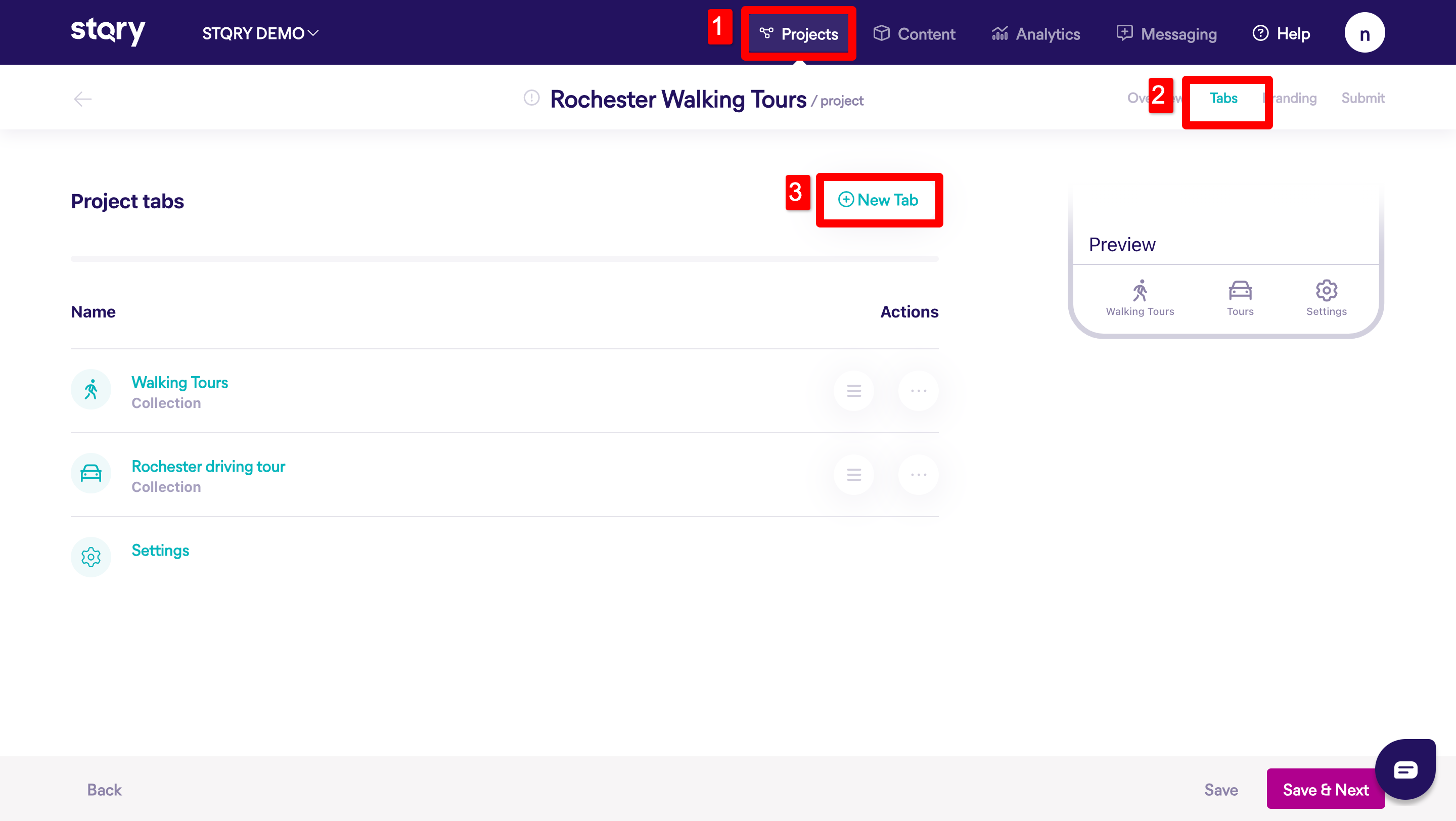Click the back arrow icon
This screenshot has width=1456, height=821.
(x=82, y=99)
